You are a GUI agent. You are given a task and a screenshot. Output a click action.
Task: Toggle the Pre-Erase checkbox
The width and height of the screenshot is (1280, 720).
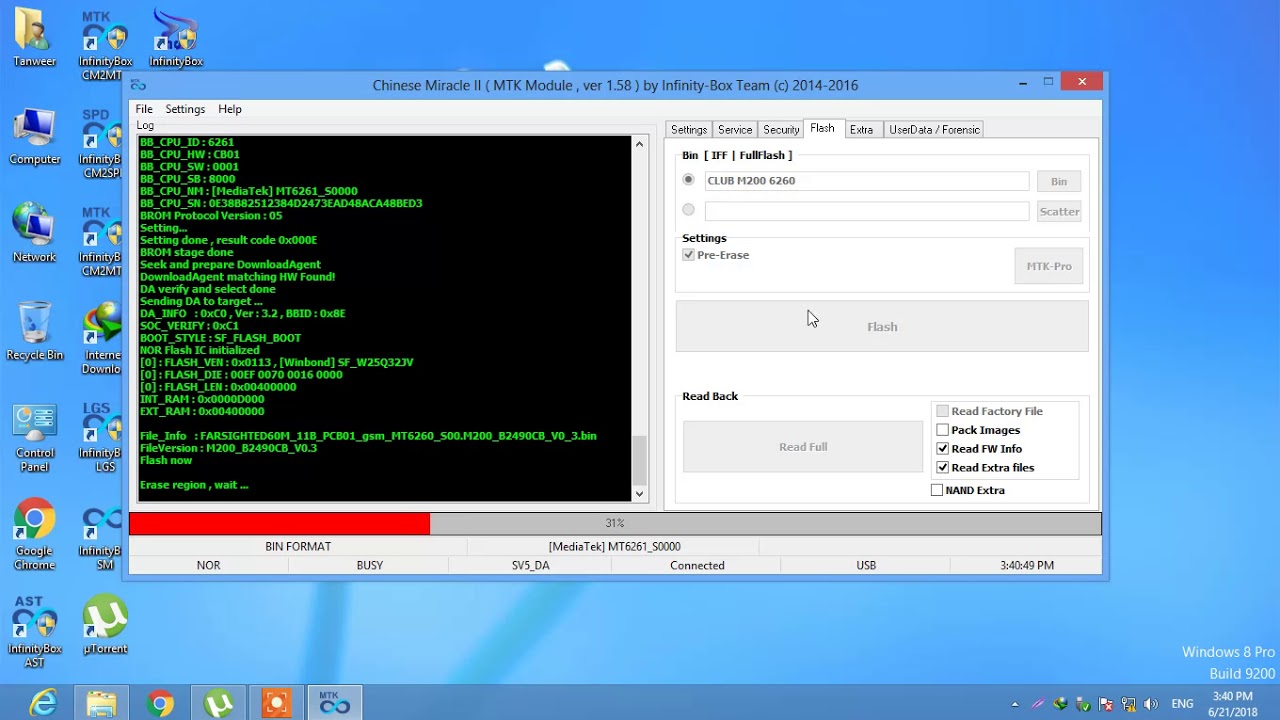tap(688, 255)
